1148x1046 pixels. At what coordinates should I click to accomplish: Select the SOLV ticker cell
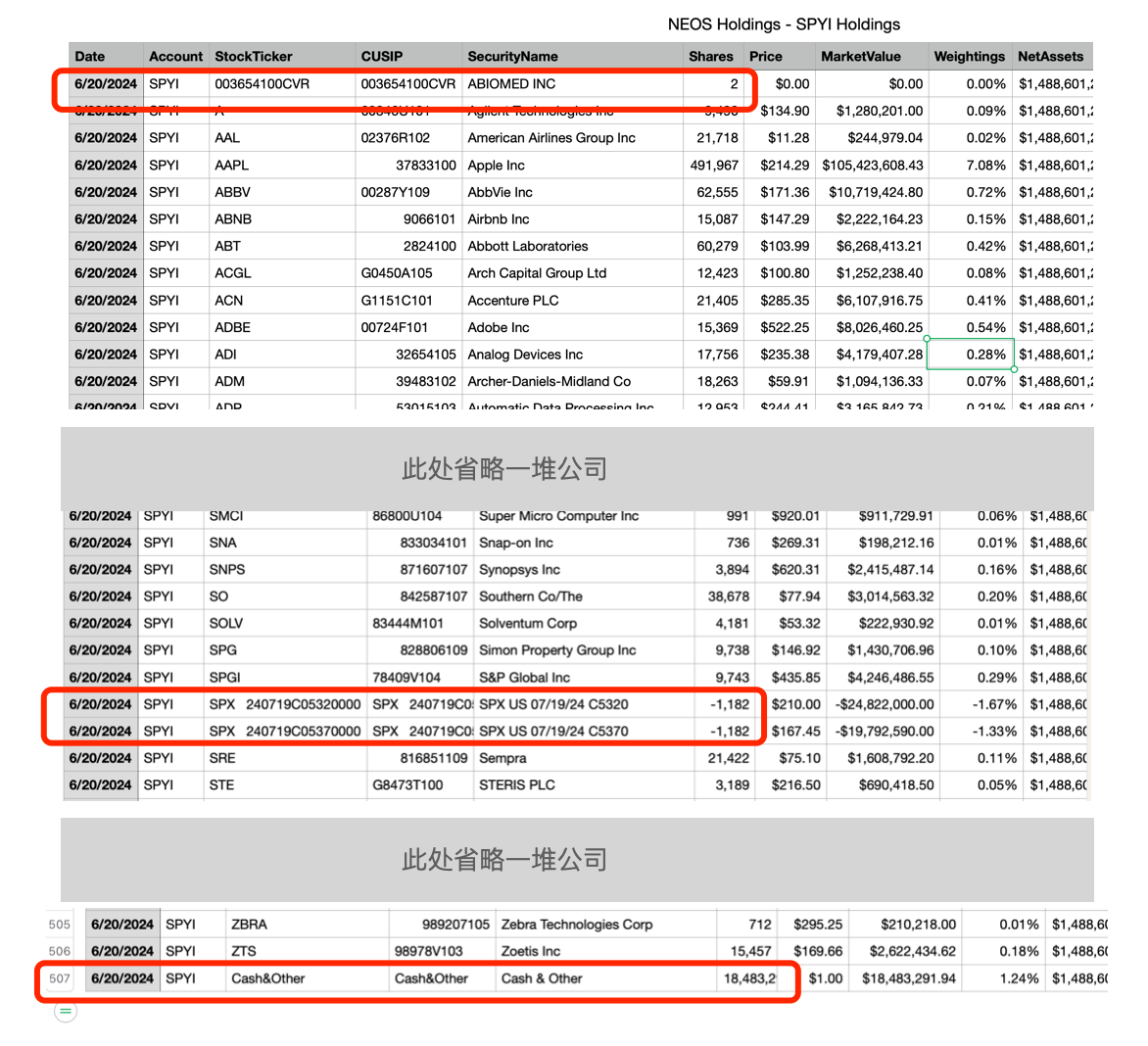tap(285, 625)
